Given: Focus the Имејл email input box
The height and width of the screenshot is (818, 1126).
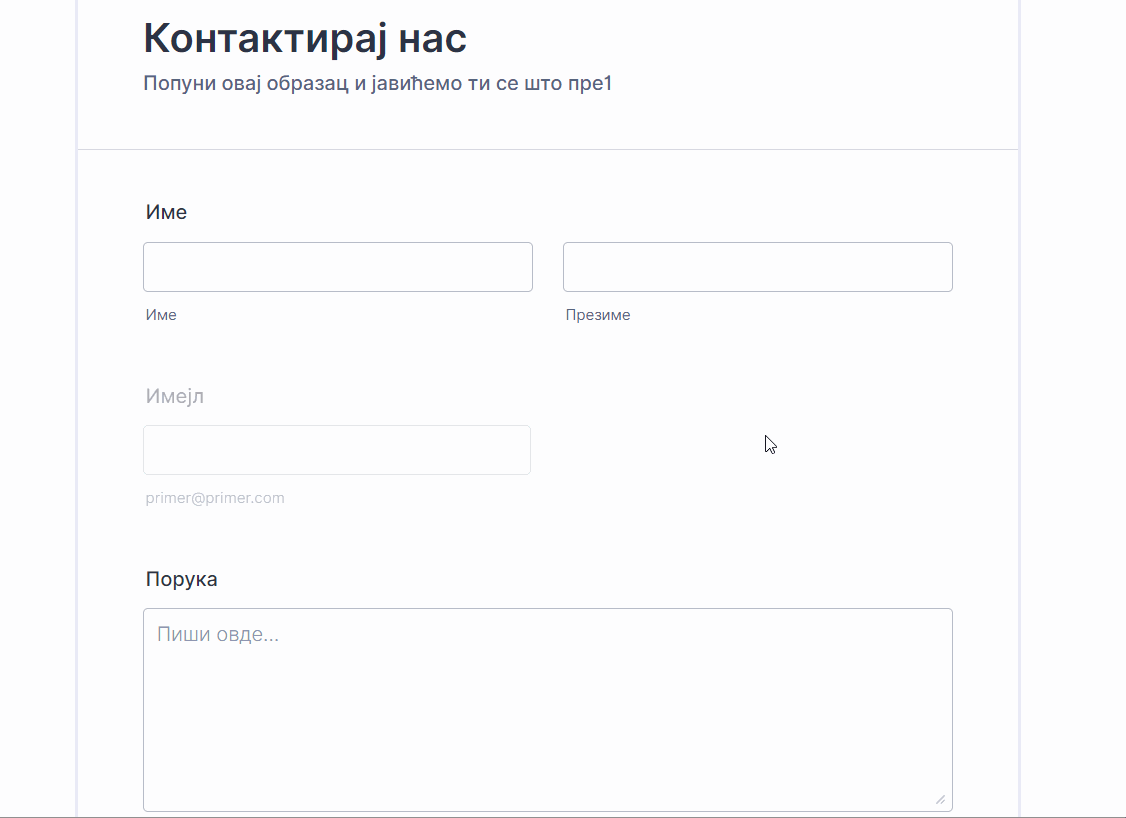Looking at the screenshot, I should click(x=337, y=450).
